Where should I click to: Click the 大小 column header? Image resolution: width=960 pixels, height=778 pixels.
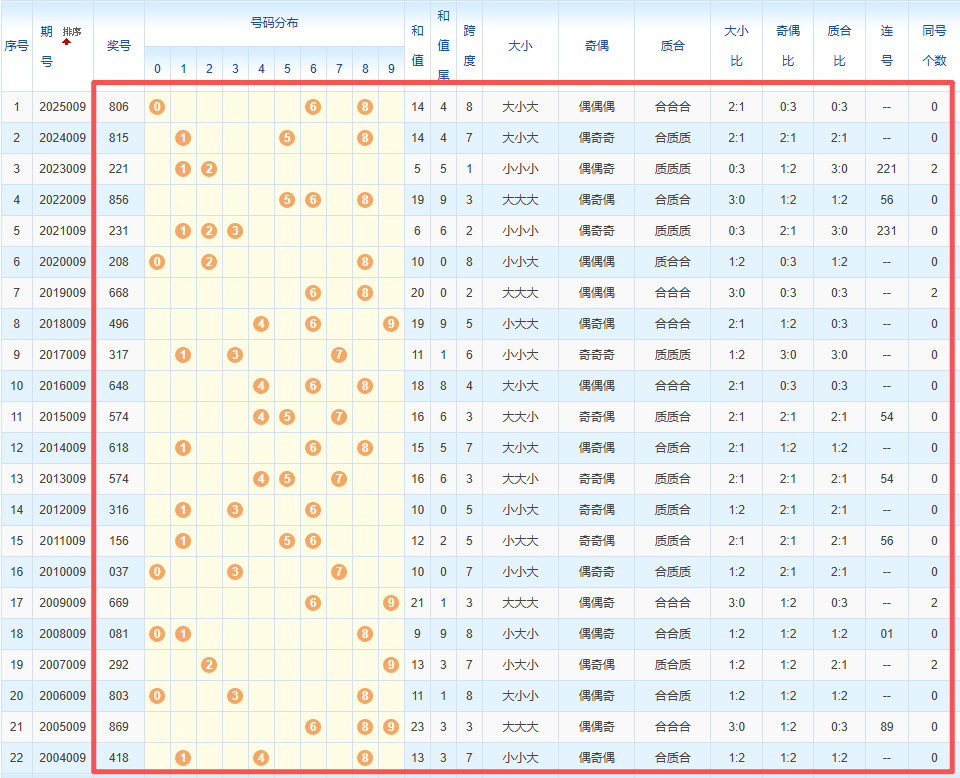tap(520, 46)
